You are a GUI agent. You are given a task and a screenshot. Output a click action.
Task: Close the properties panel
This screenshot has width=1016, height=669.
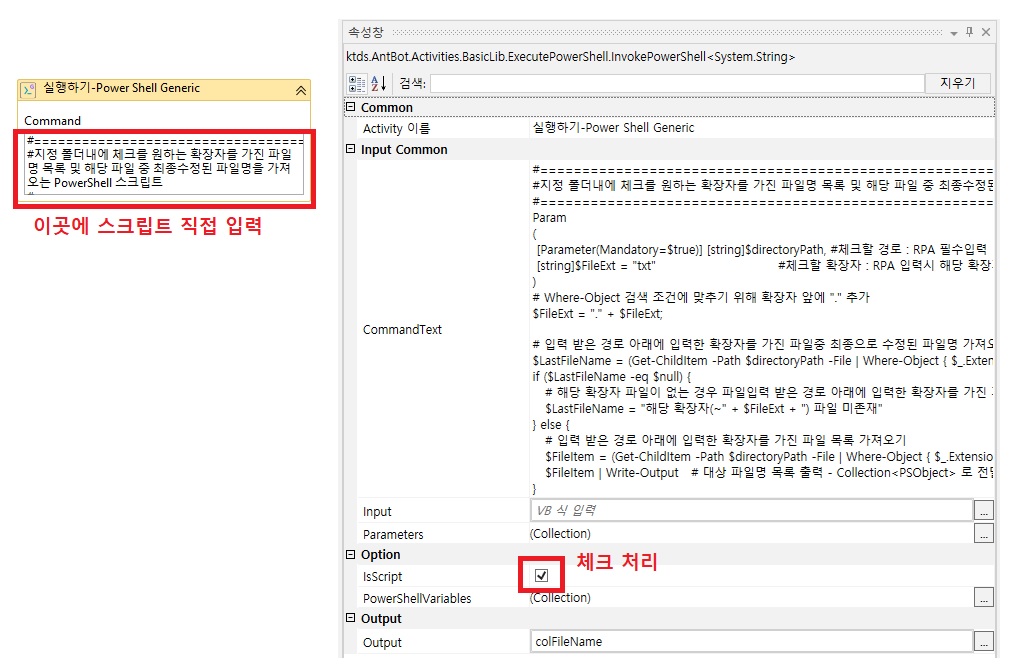(986, 33)
